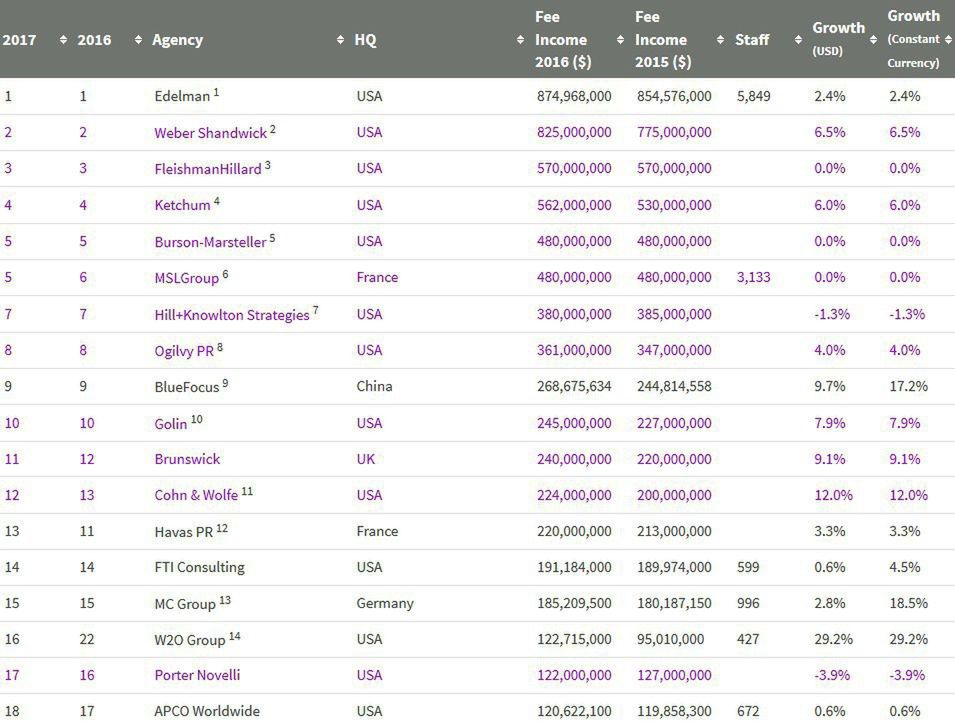Open the Brunswick agency link
955x721 pixels.
[x=187, y=459]
